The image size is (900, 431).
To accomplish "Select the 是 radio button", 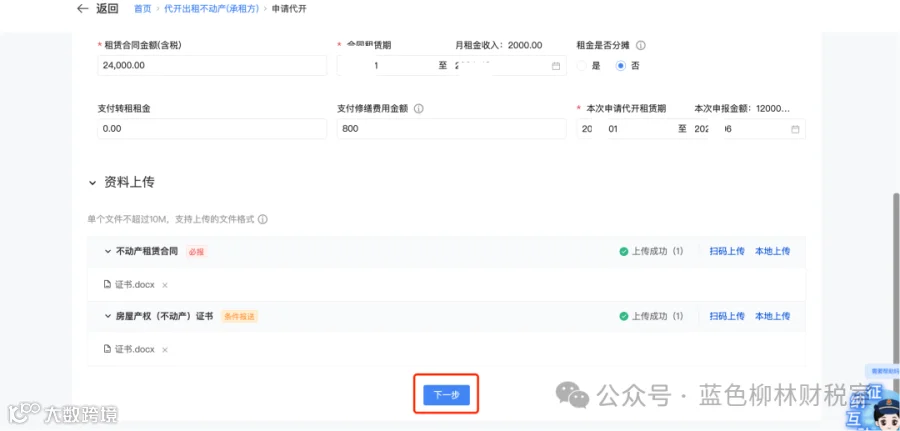I will [582, 66].
